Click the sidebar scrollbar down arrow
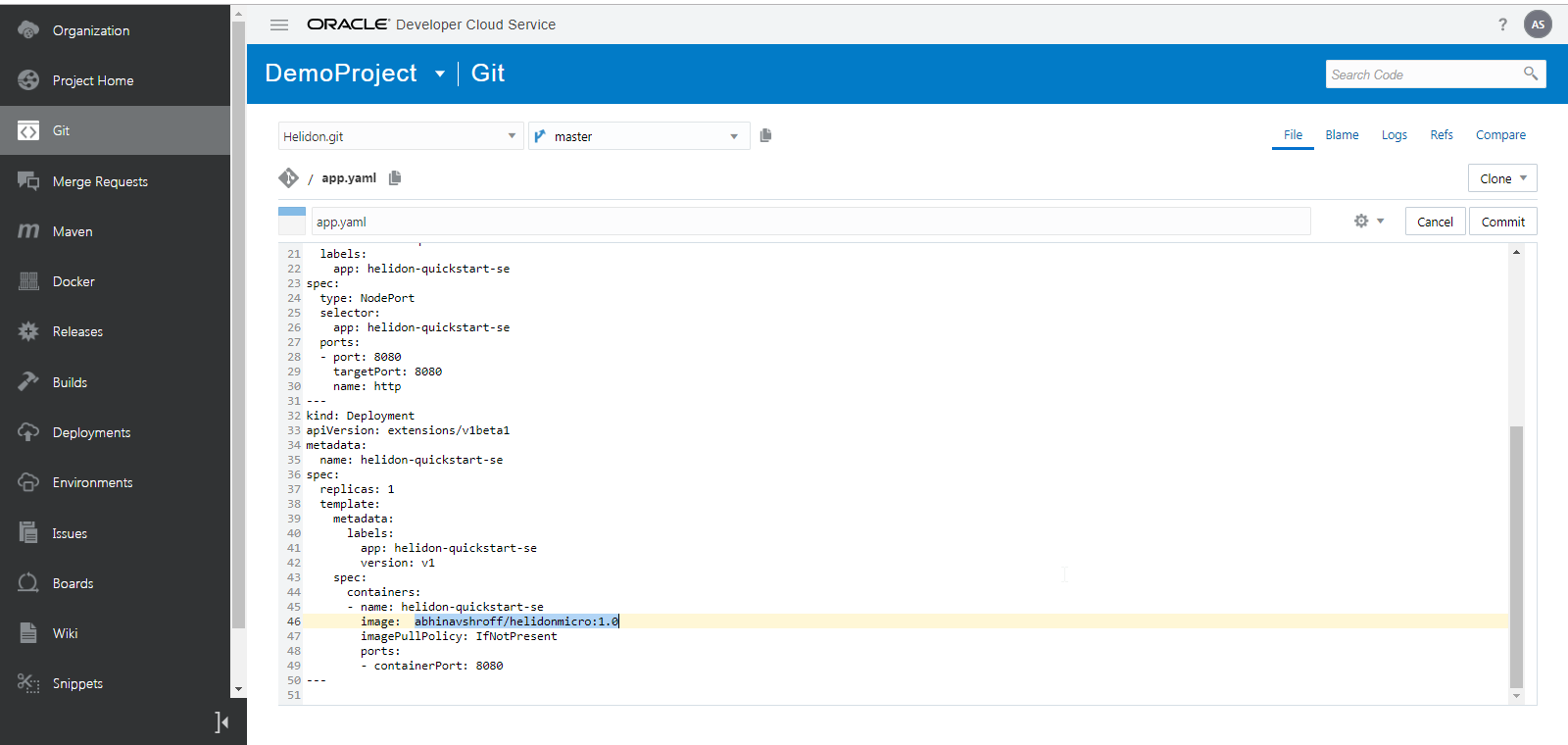Screen dimensions: 1568x745 [x=238, y=689]
